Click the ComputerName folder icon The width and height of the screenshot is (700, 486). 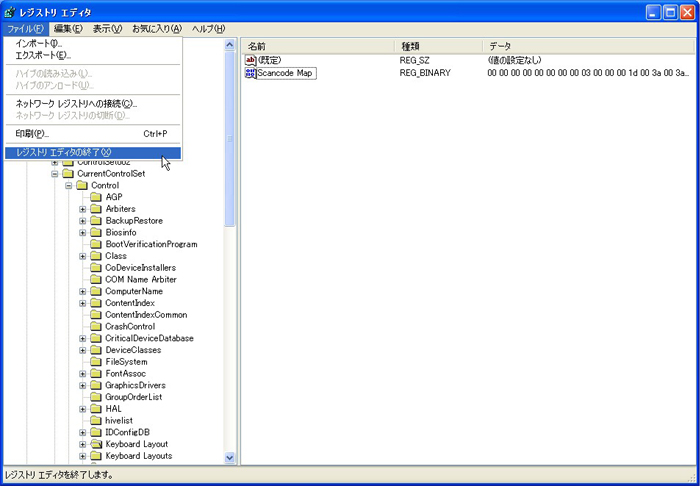pyautogui.click(x=96, y=291)
